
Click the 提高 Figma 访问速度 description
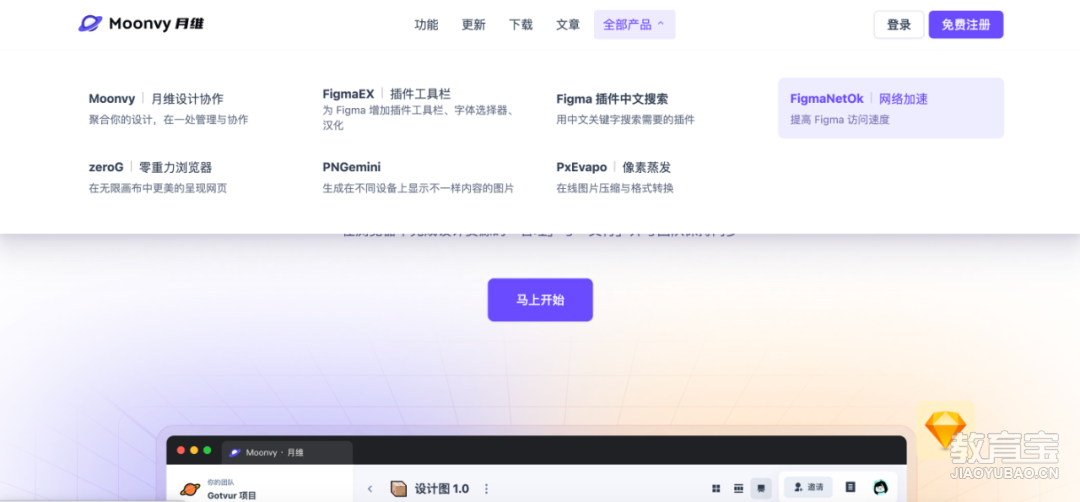[x=840, y=120]
